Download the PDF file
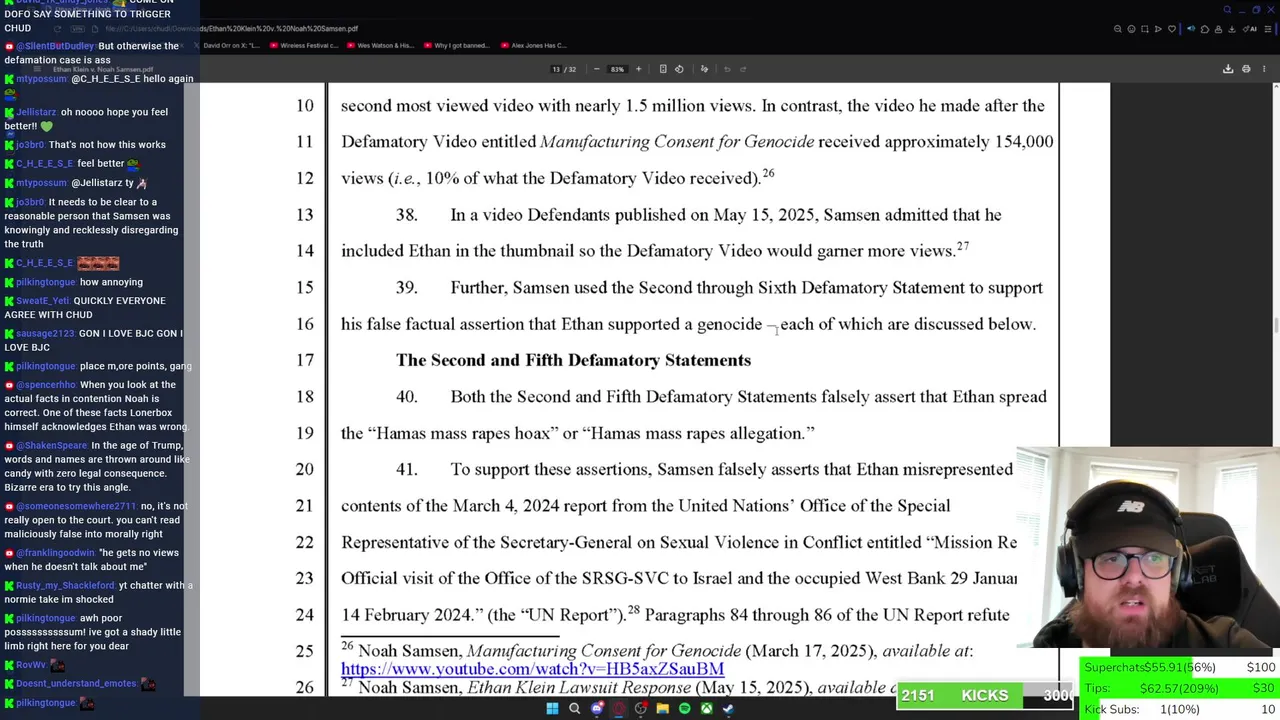This screenshot has height=720, width=1280. click(x=1228, y=69)
